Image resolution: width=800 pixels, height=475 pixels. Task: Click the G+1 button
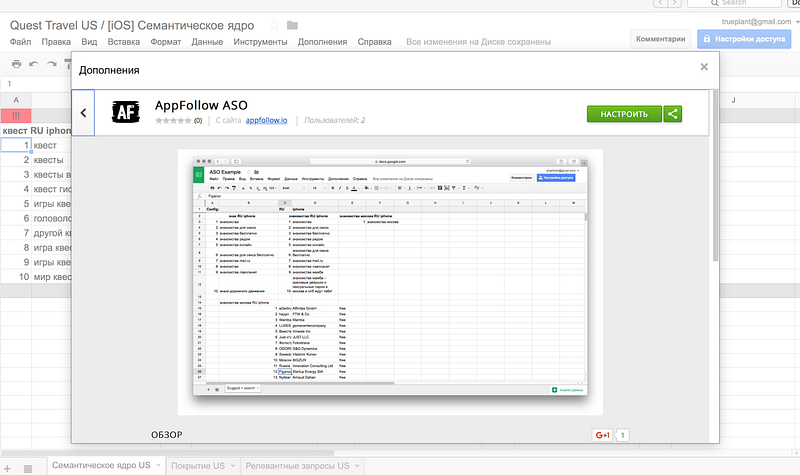click(x=603, y=435)
